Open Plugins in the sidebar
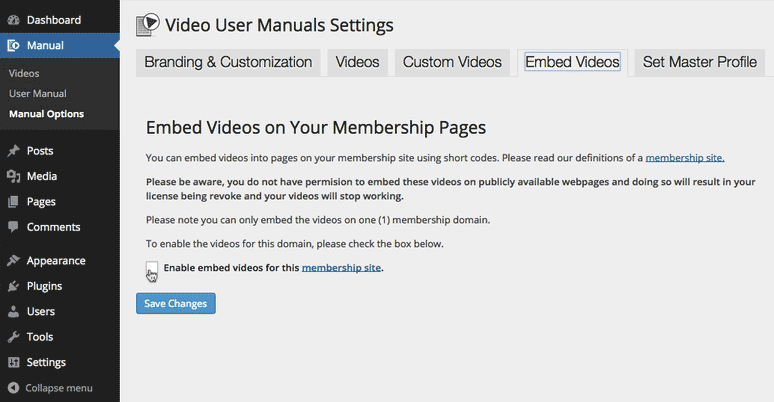The width and height of the screenshot is (774, 402). coord(44,286)
